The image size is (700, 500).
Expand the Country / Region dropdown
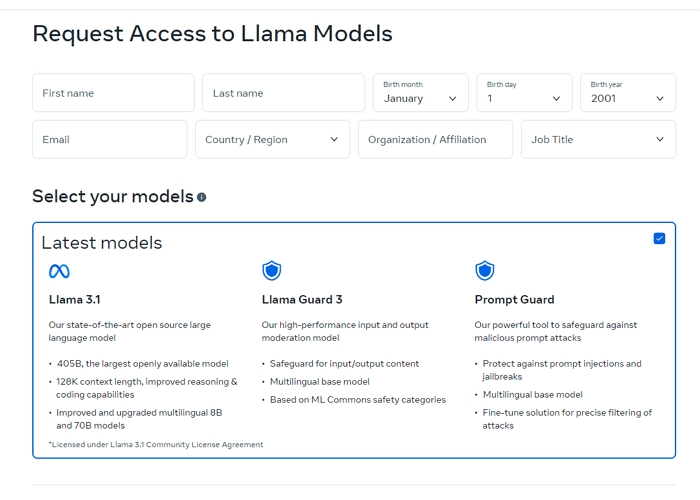click(x=272, y=139)
